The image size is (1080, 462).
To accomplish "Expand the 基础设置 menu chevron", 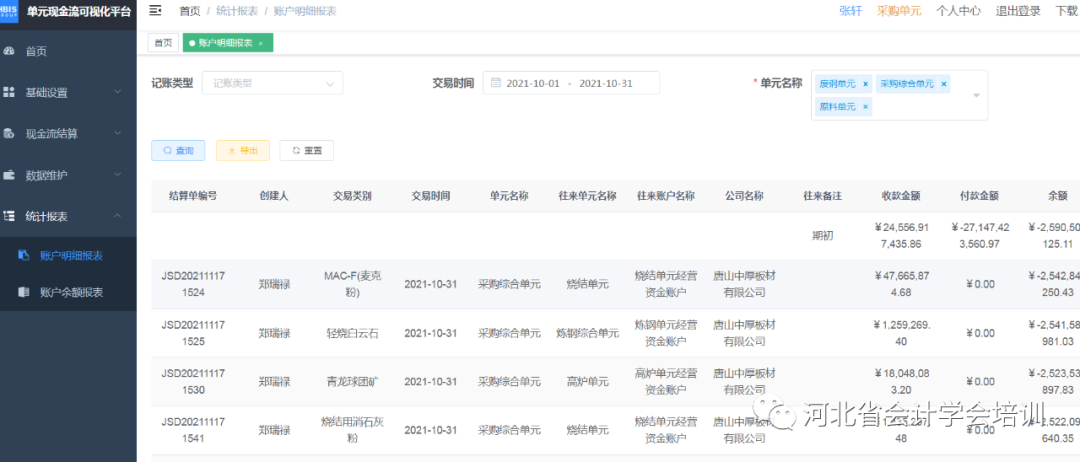I will coord(118,92).
